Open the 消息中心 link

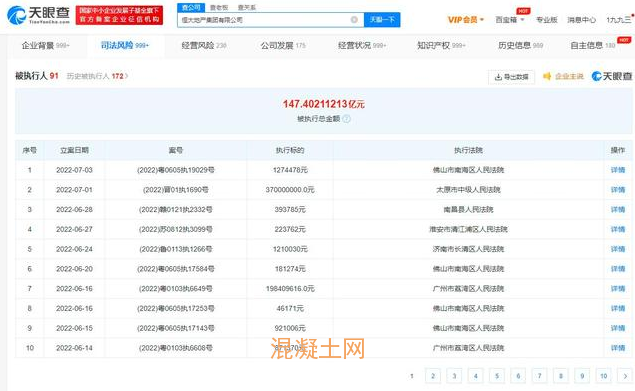[581, 19]
